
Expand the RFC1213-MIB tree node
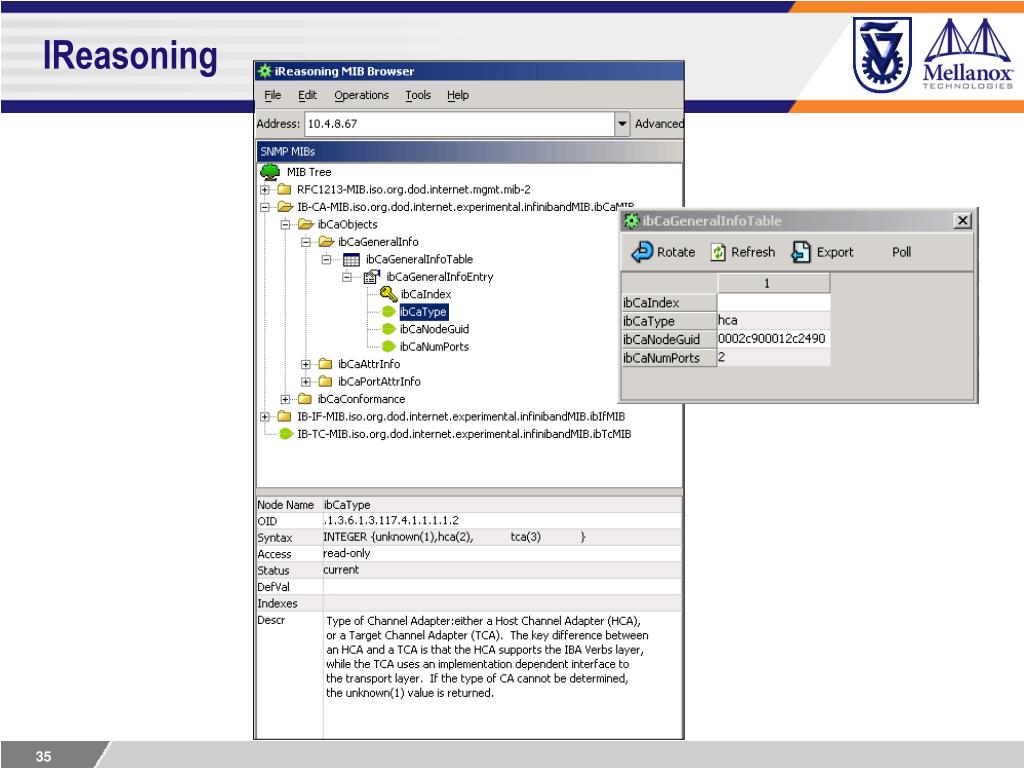point(264,189)
